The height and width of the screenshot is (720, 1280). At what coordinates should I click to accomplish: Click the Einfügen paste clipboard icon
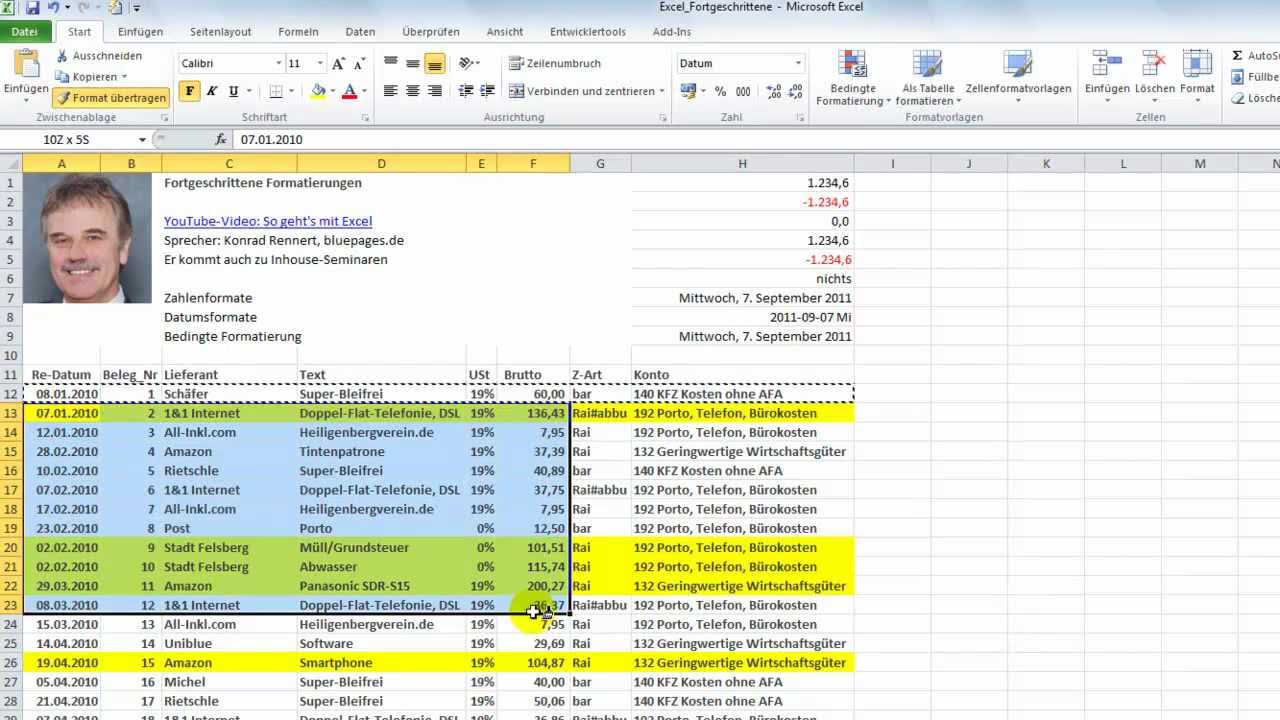pos(25,63)
